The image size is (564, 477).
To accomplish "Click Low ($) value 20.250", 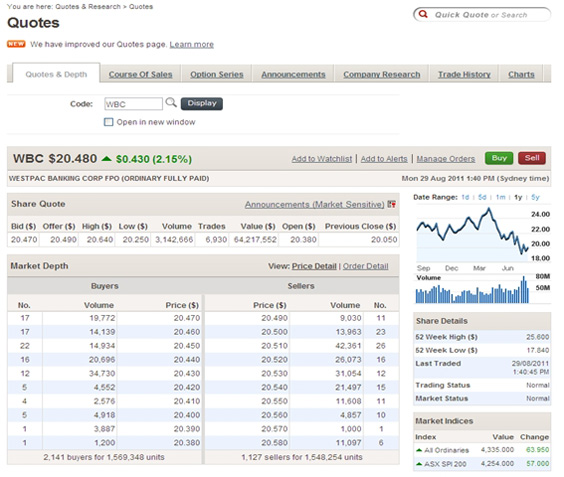I will (x=136, y=240).
